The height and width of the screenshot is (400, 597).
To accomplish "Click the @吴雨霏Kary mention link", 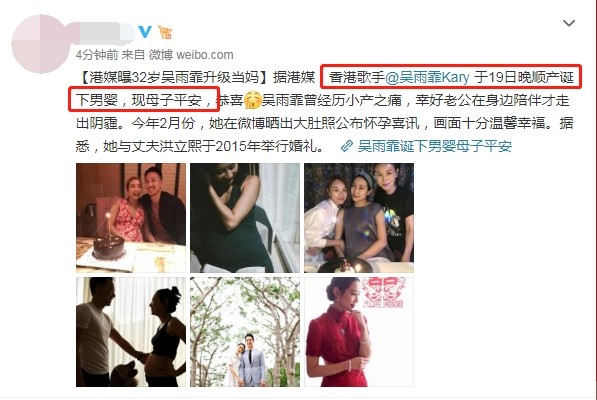I will (427, 77).
